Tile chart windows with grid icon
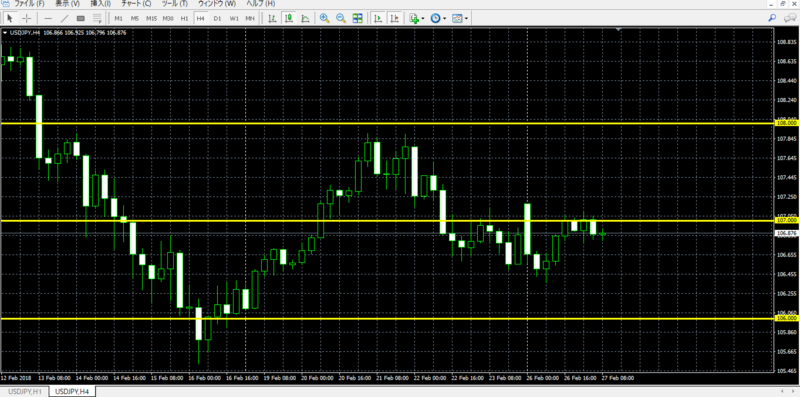Screen dimensions: 800x397 click(x=357, y=18)
